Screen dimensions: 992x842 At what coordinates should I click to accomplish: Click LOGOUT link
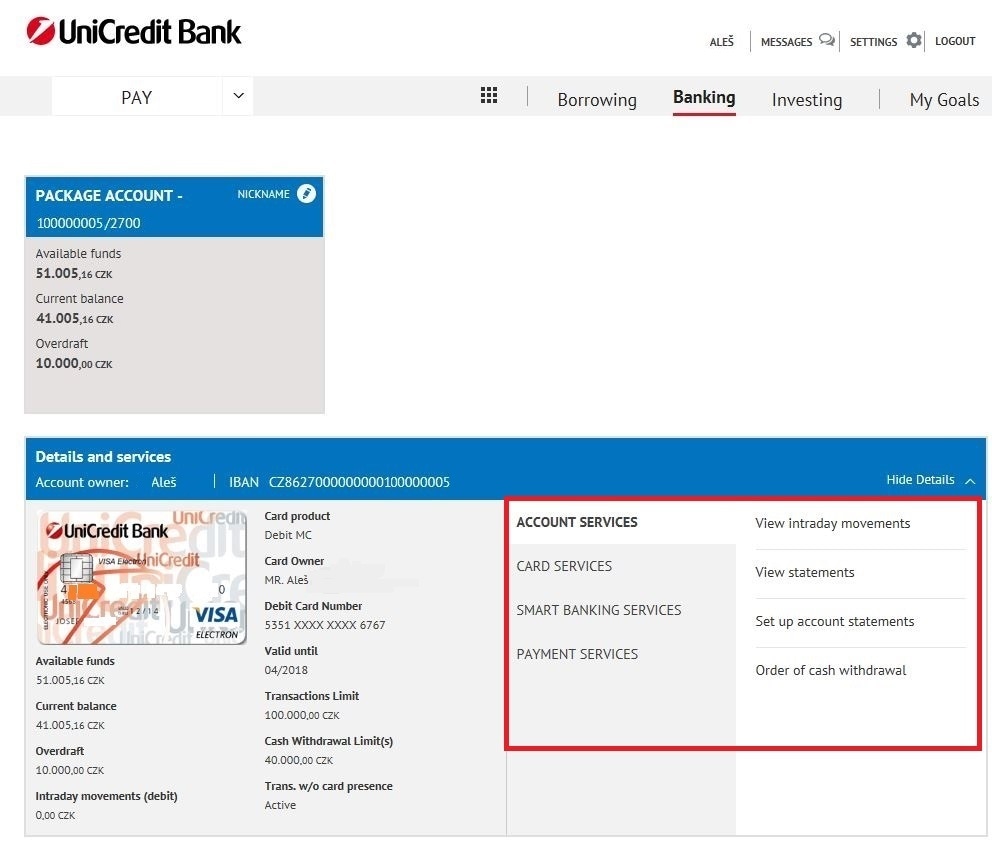coord(955,41)
